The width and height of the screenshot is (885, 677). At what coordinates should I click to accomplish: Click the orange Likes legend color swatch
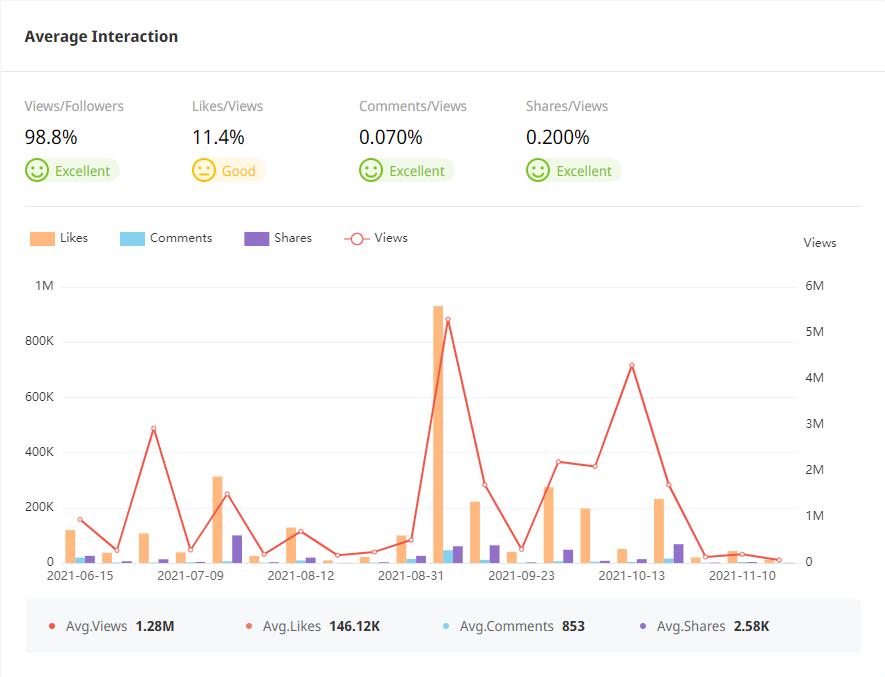[x=42, y=239]
